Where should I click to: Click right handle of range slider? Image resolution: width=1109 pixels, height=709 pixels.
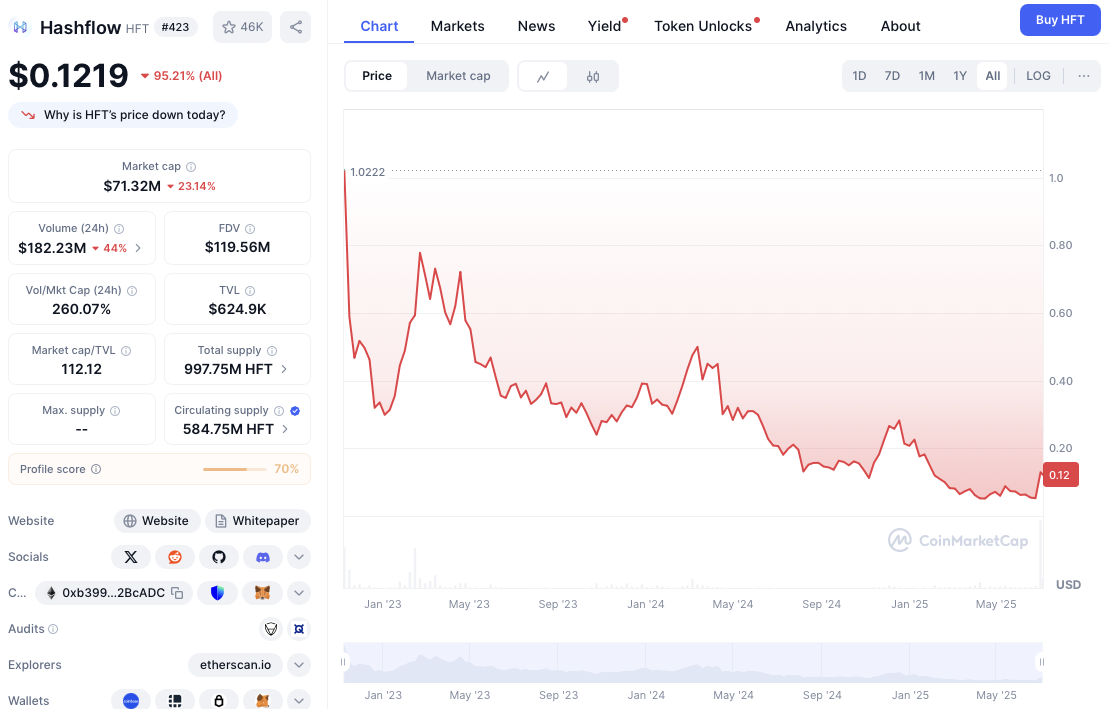[x=1041, y=662]
